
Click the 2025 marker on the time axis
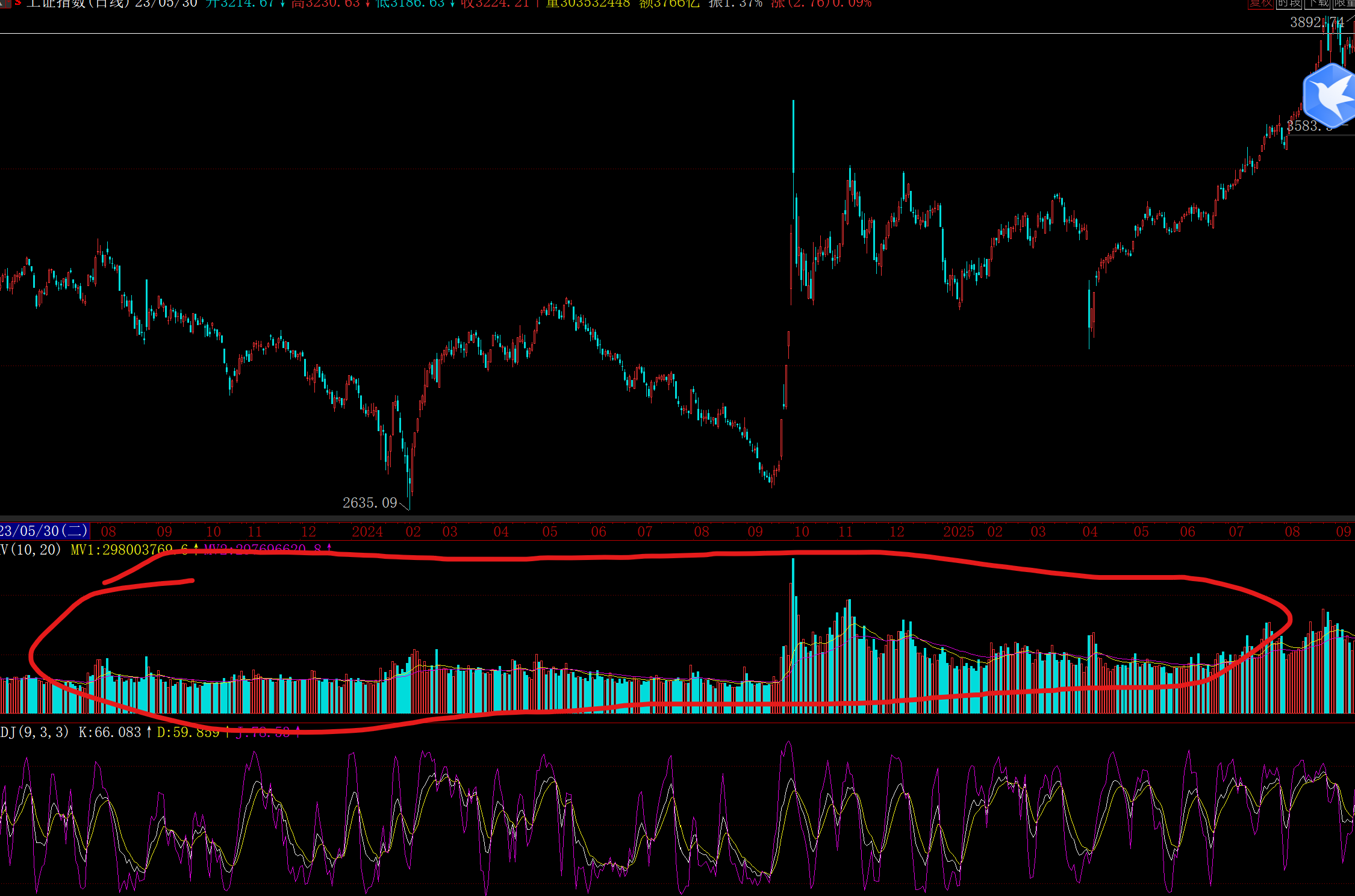point(958,532)
